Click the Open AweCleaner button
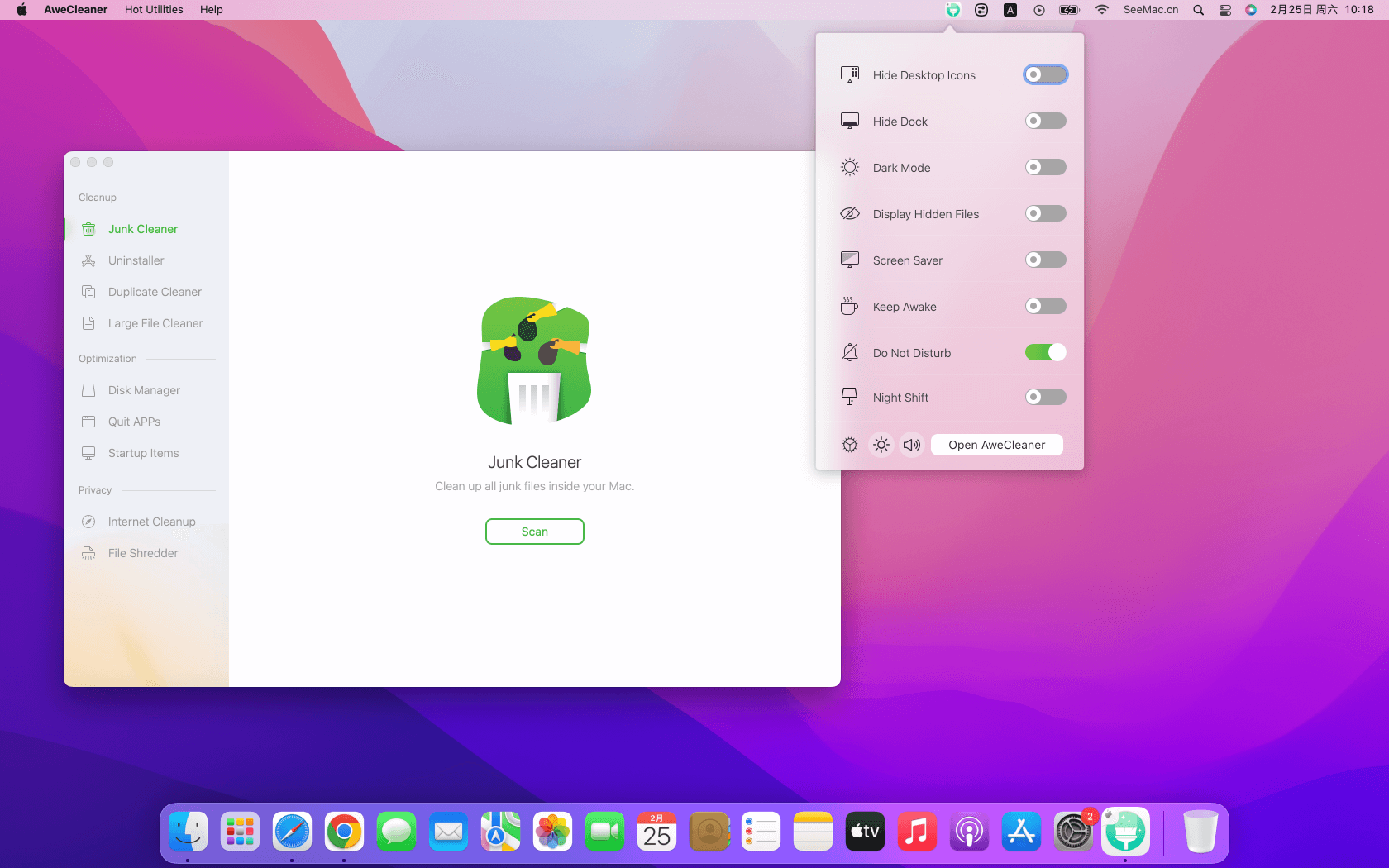This screenshot has height=868, width=1389. (x=996, y=445)
